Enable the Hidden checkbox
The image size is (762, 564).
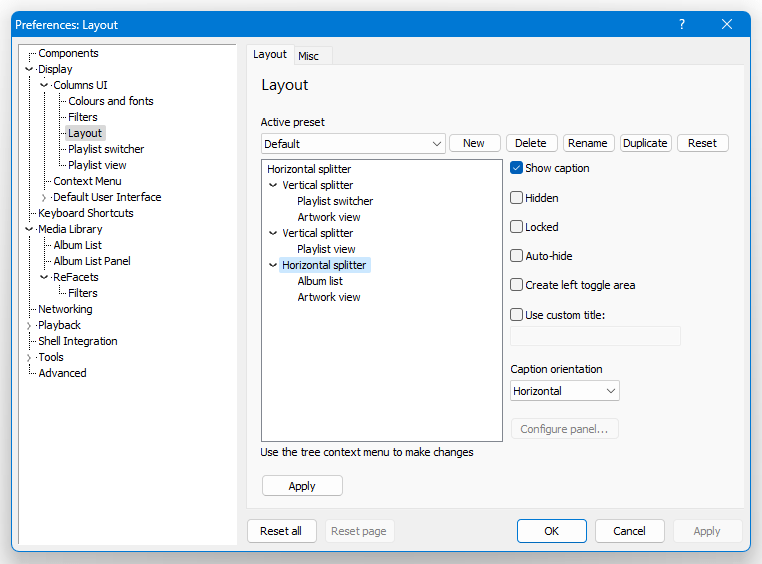coord(516,198)
